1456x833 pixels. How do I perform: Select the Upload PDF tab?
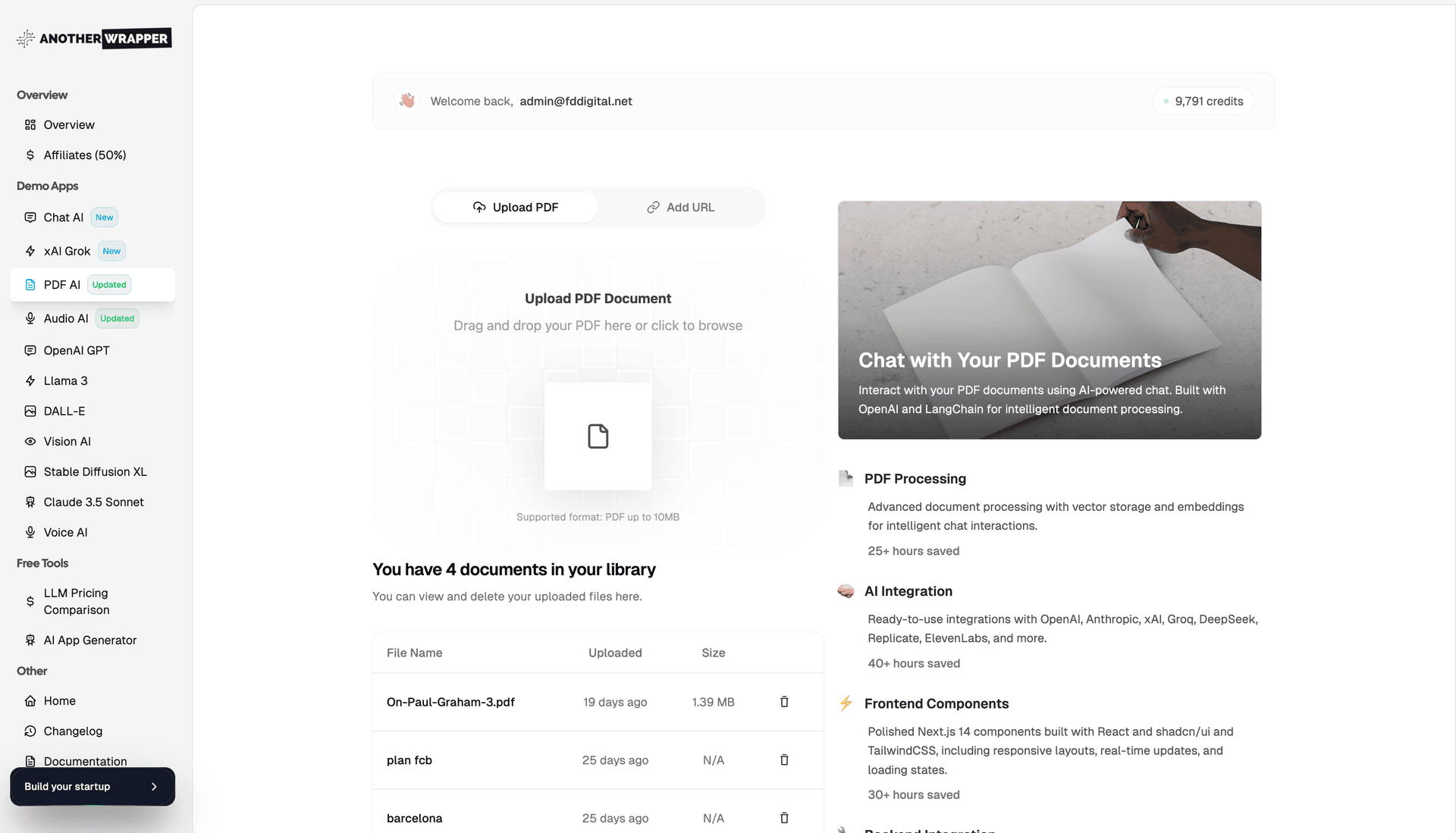(x=515, y=207)
